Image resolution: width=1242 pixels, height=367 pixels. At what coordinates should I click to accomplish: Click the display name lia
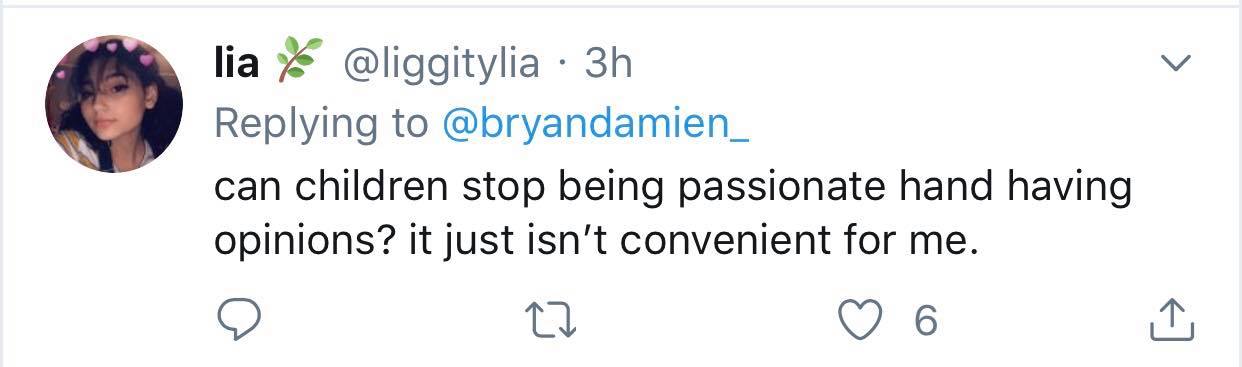tap(238, 64)
